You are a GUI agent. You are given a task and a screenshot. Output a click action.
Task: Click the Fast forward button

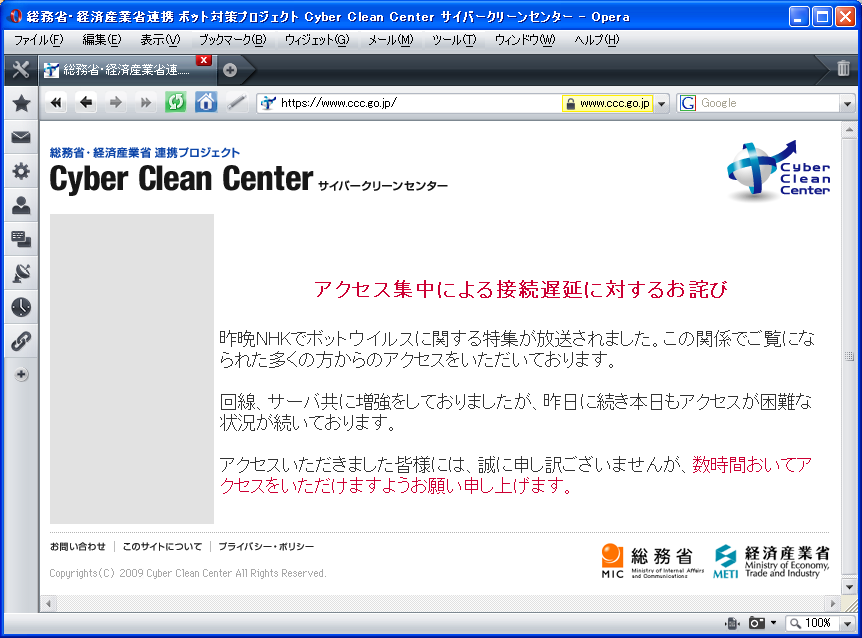145,103
